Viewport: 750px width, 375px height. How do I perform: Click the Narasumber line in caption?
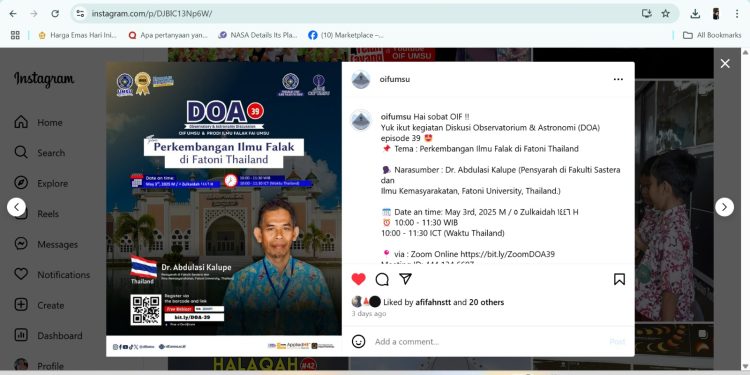tap(500, 180)
